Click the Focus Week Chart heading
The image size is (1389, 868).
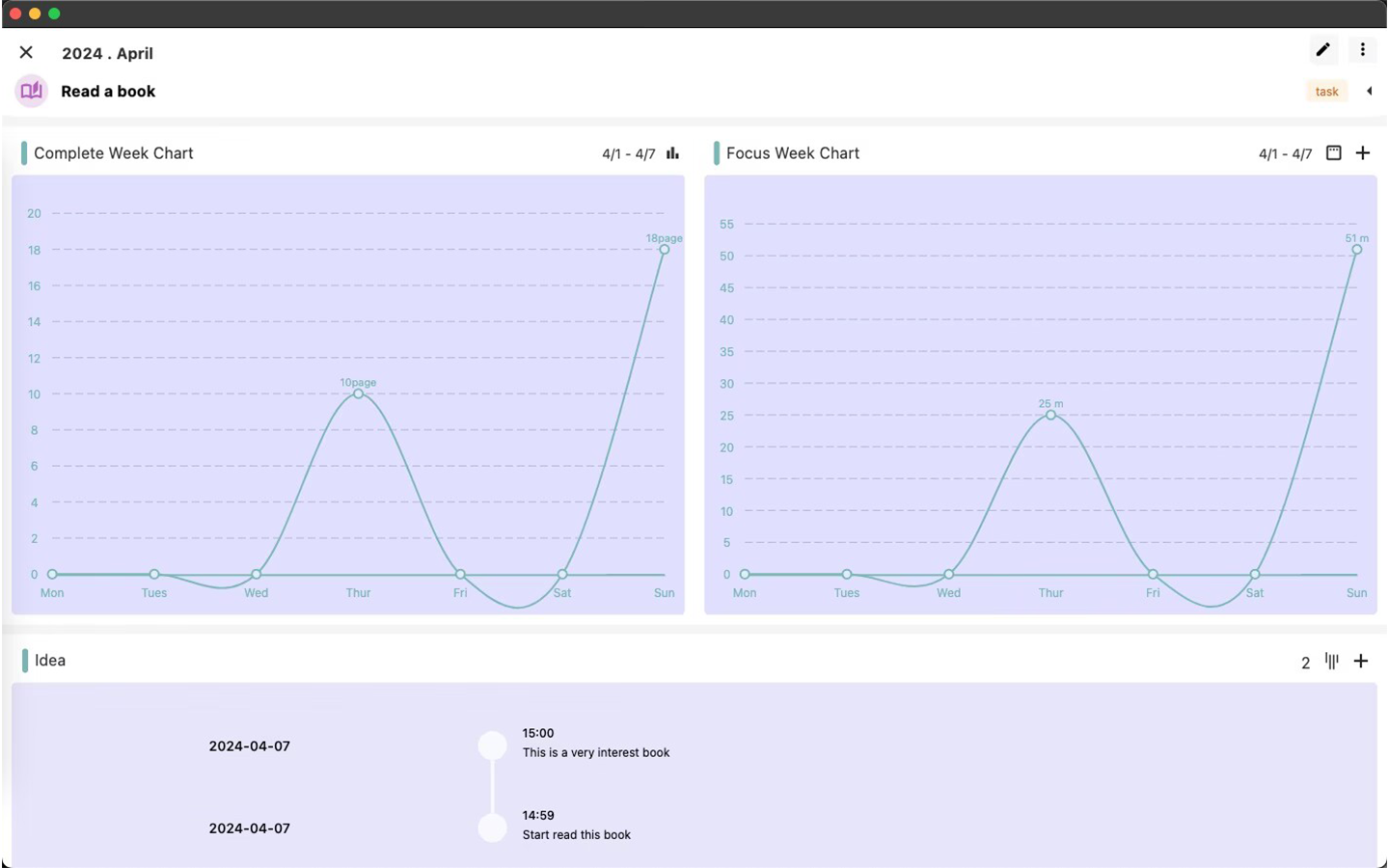pyautogui.click(x=792, y=153)
